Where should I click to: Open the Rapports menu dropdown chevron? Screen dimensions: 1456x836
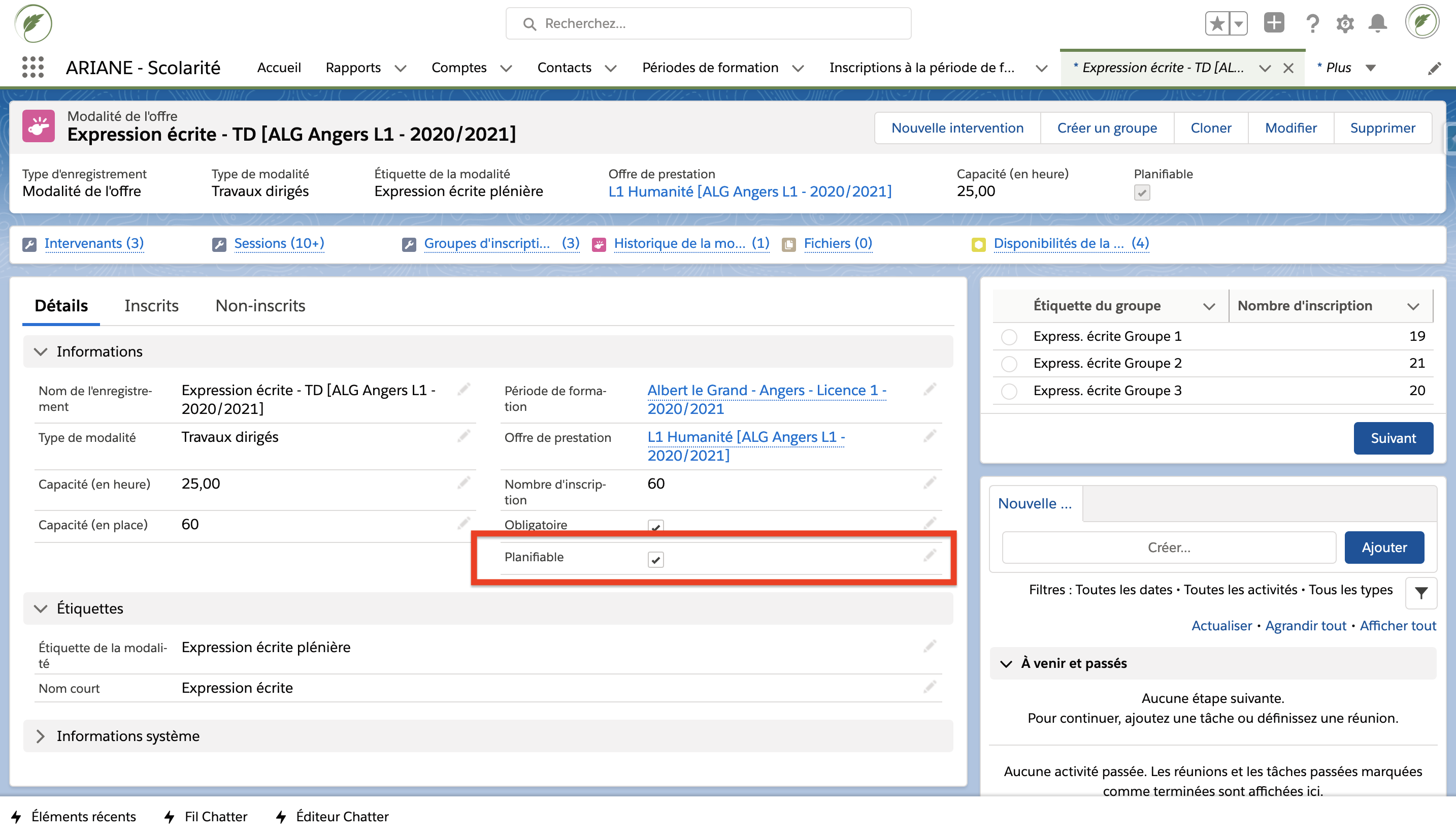(401, 69)
